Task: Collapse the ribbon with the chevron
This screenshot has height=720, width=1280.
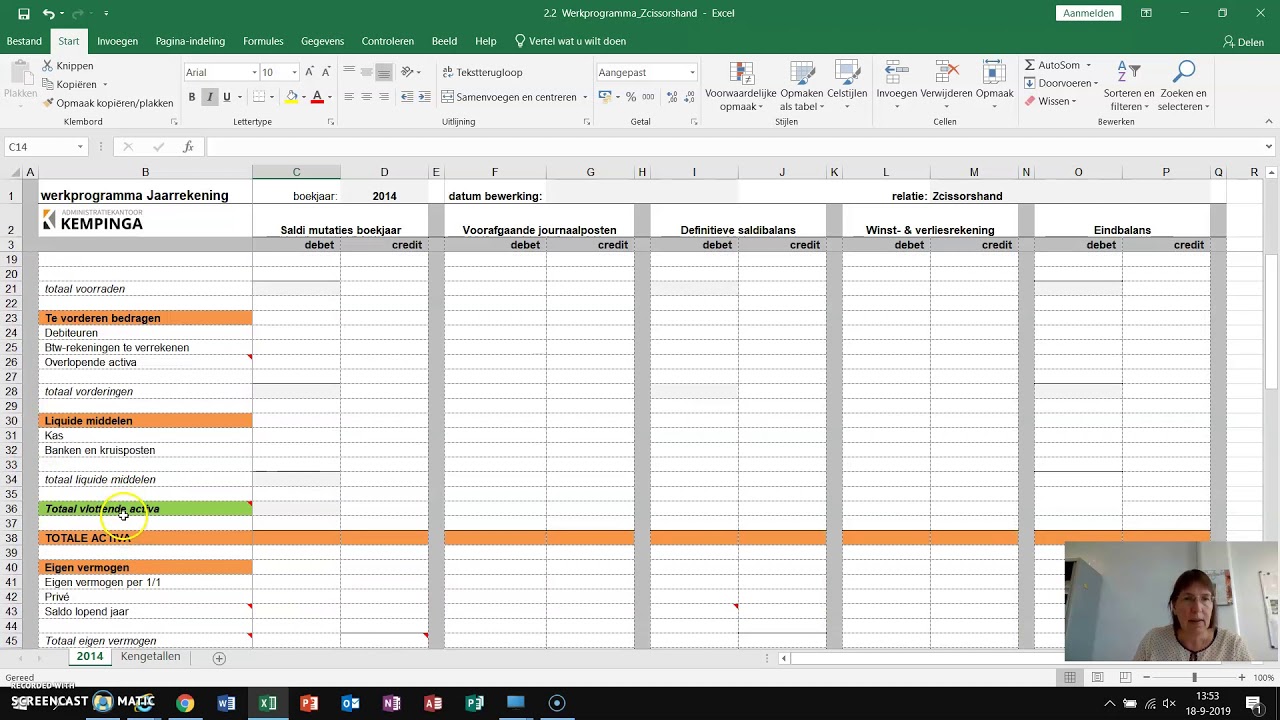Action: (1268, 122)
